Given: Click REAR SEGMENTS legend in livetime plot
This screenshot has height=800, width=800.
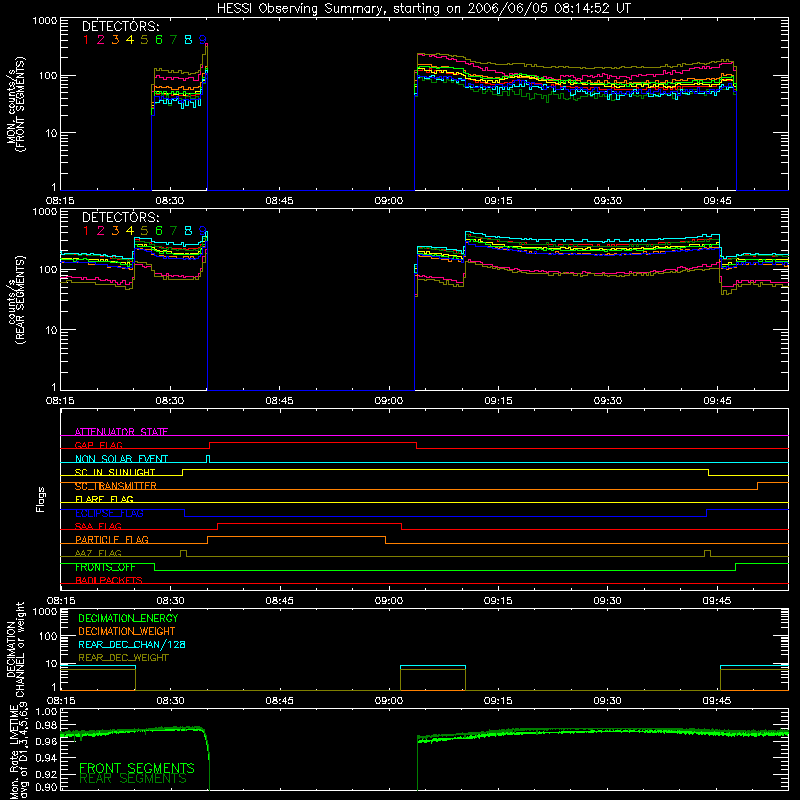Looking at the screenshot, I should (x=133, y=779).
